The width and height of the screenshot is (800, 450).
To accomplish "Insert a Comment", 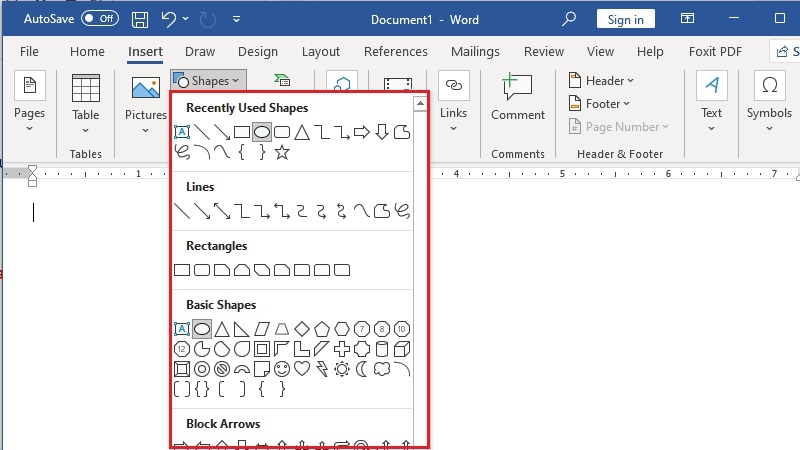I will [517, 97].
